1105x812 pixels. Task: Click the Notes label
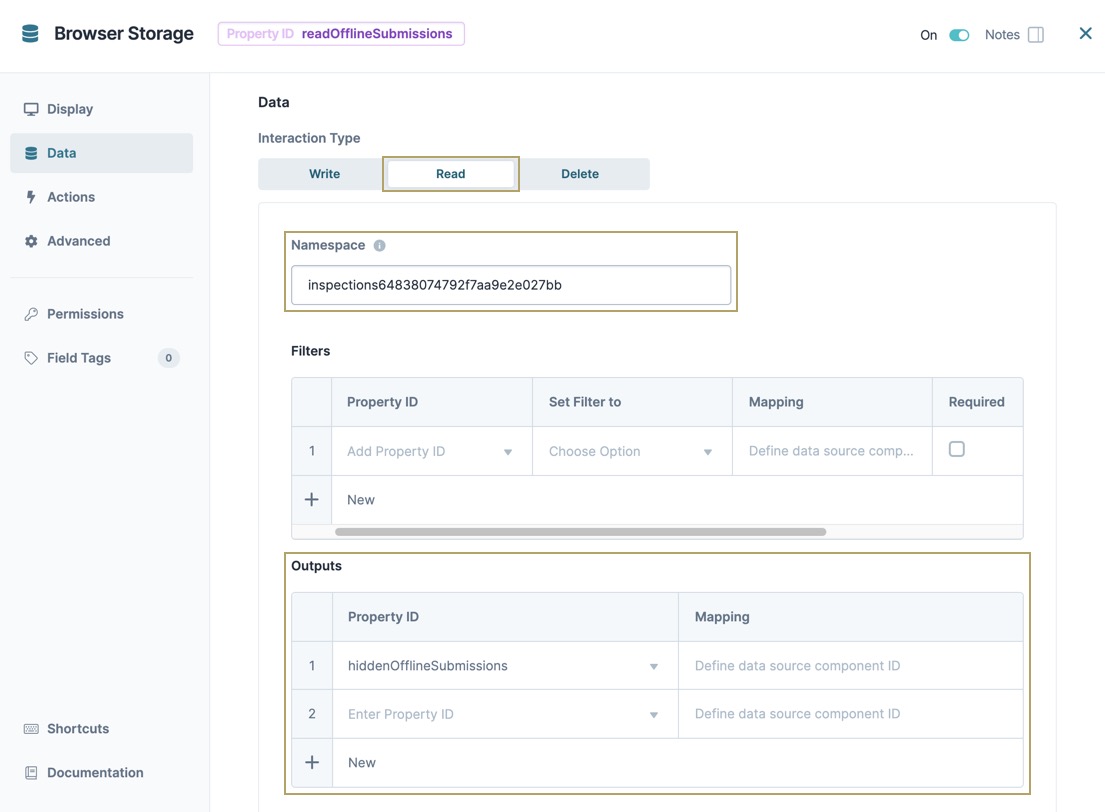tap(1002, 35)
